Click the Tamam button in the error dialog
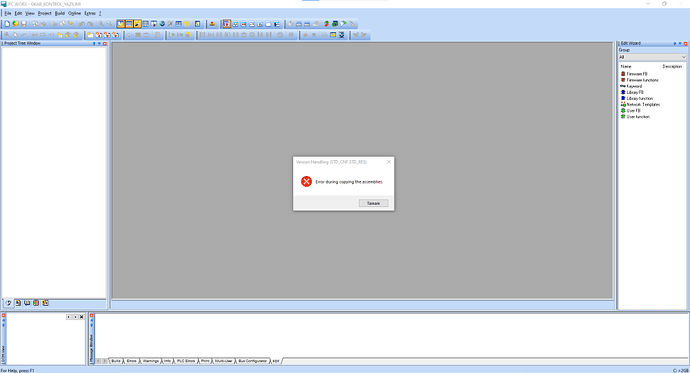Viewport: 690px width, 373px height. 373,203
